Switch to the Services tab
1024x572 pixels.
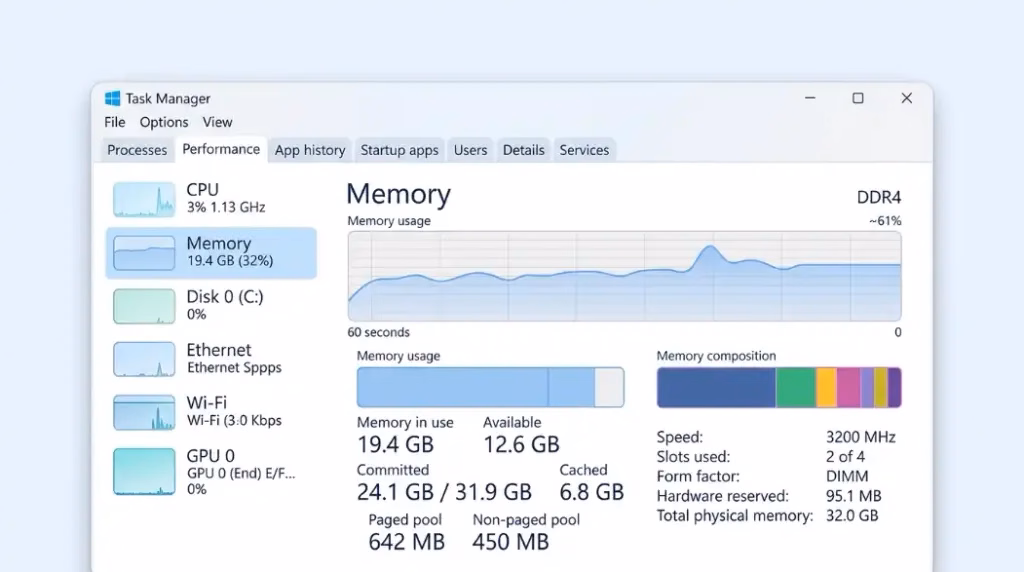click(584, 150)
